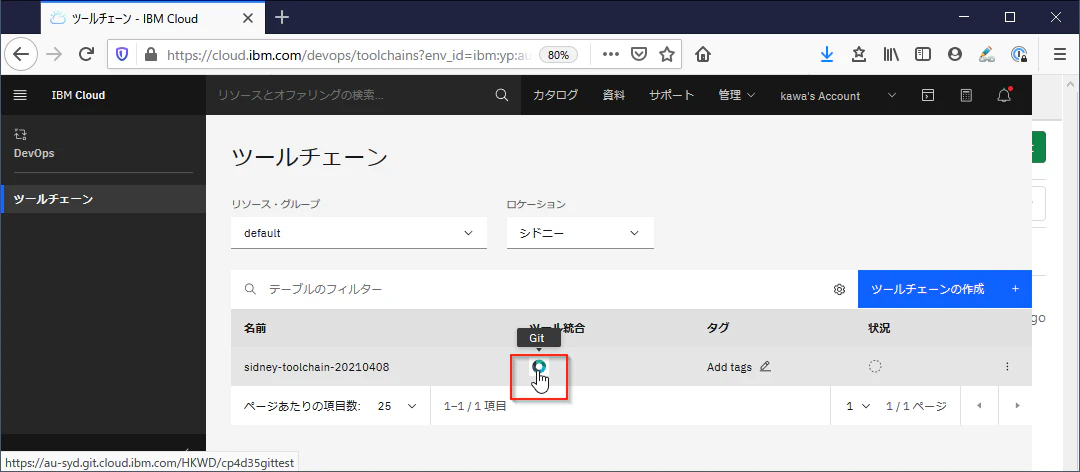The width and height of the screenshot is (1080, 472).
Task: Expand the ロケーション シドニー dropdown
Action: (x=580, y=233)
